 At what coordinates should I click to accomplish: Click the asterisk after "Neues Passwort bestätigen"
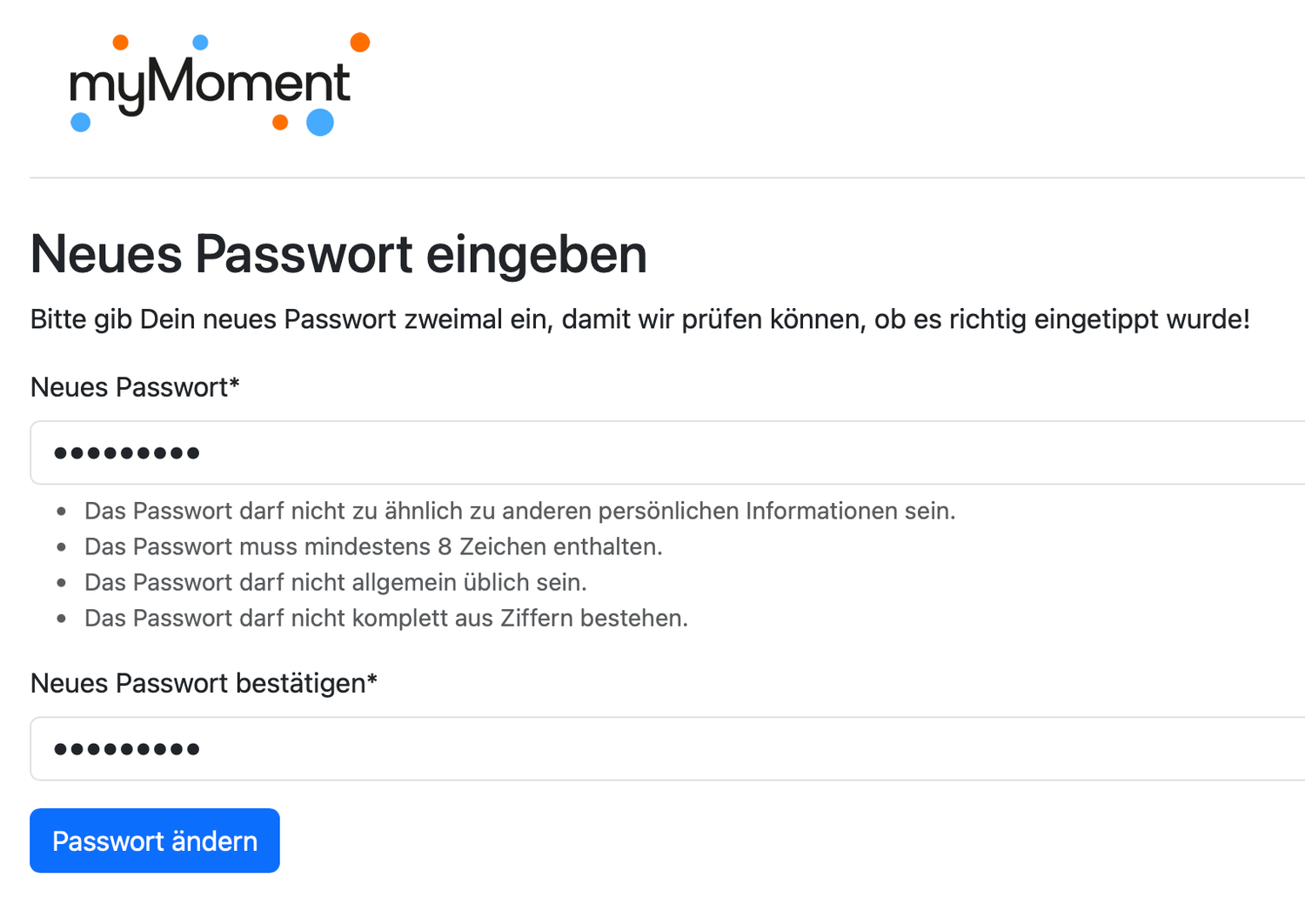pos(372,680)
